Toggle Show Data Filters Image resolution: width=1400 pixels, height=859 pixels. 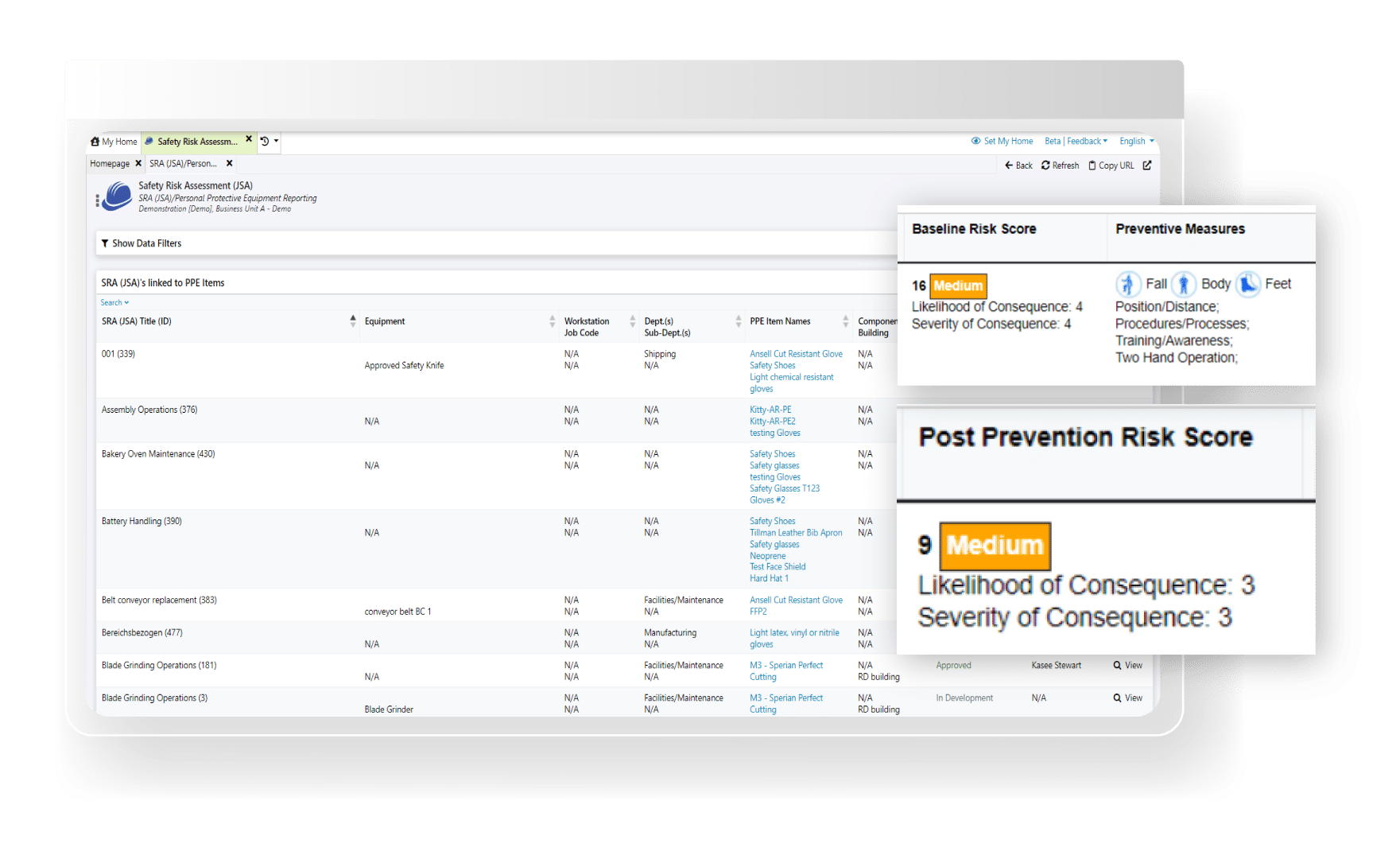pyautogui.click(x=142, y=243)
